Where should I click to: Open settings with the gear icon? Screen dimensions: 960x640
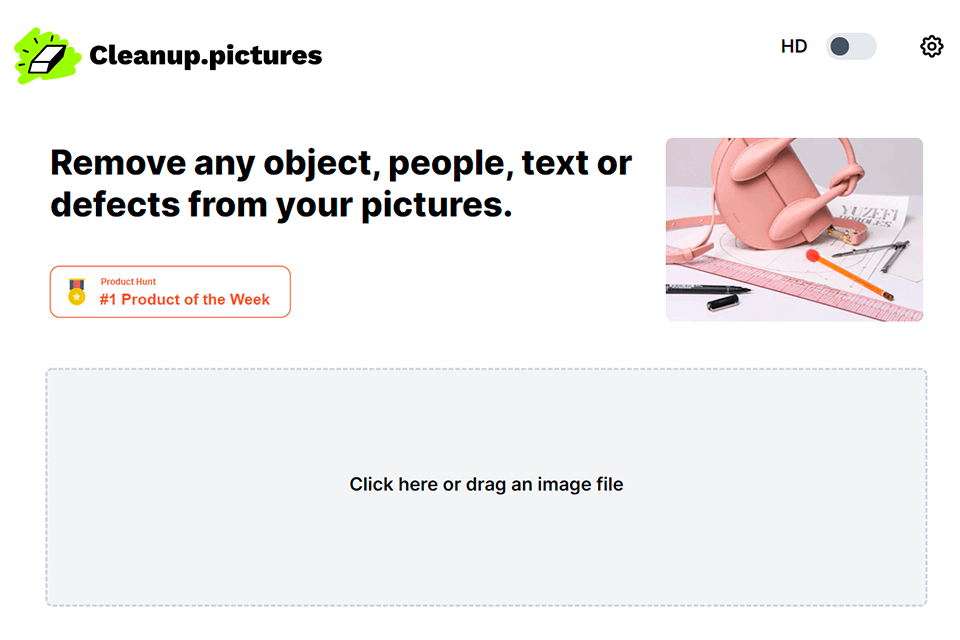coord(931,47)
